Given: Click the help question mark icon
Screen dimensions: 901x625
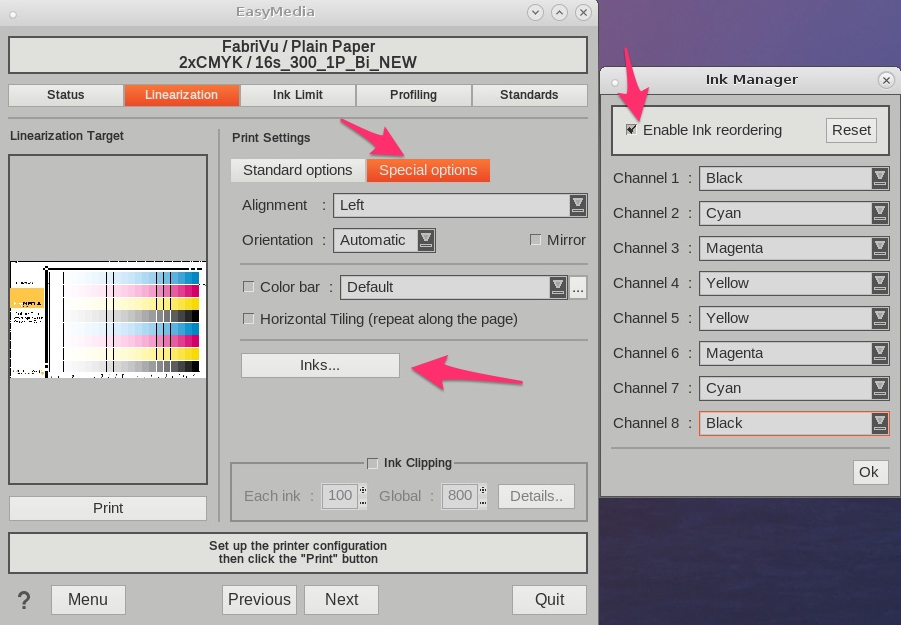Looking at the screenshot, I should [x=24, y=600].
